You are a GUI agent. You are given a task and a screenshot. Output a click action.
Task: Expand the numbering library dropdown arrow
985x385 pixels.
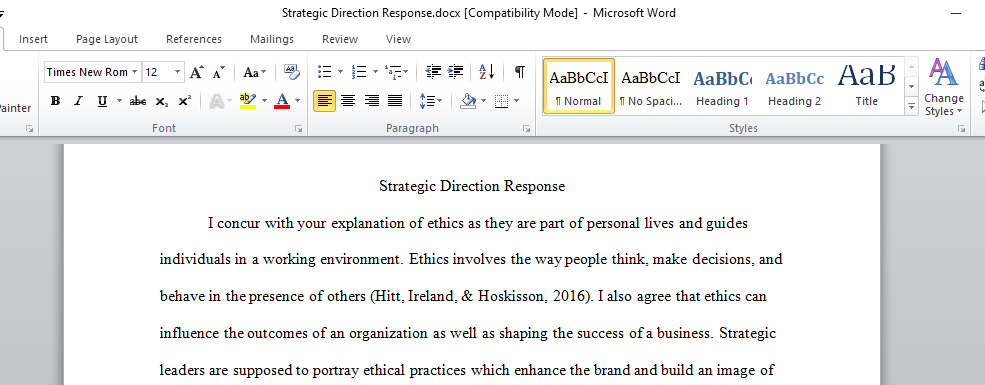coord(375,72)
